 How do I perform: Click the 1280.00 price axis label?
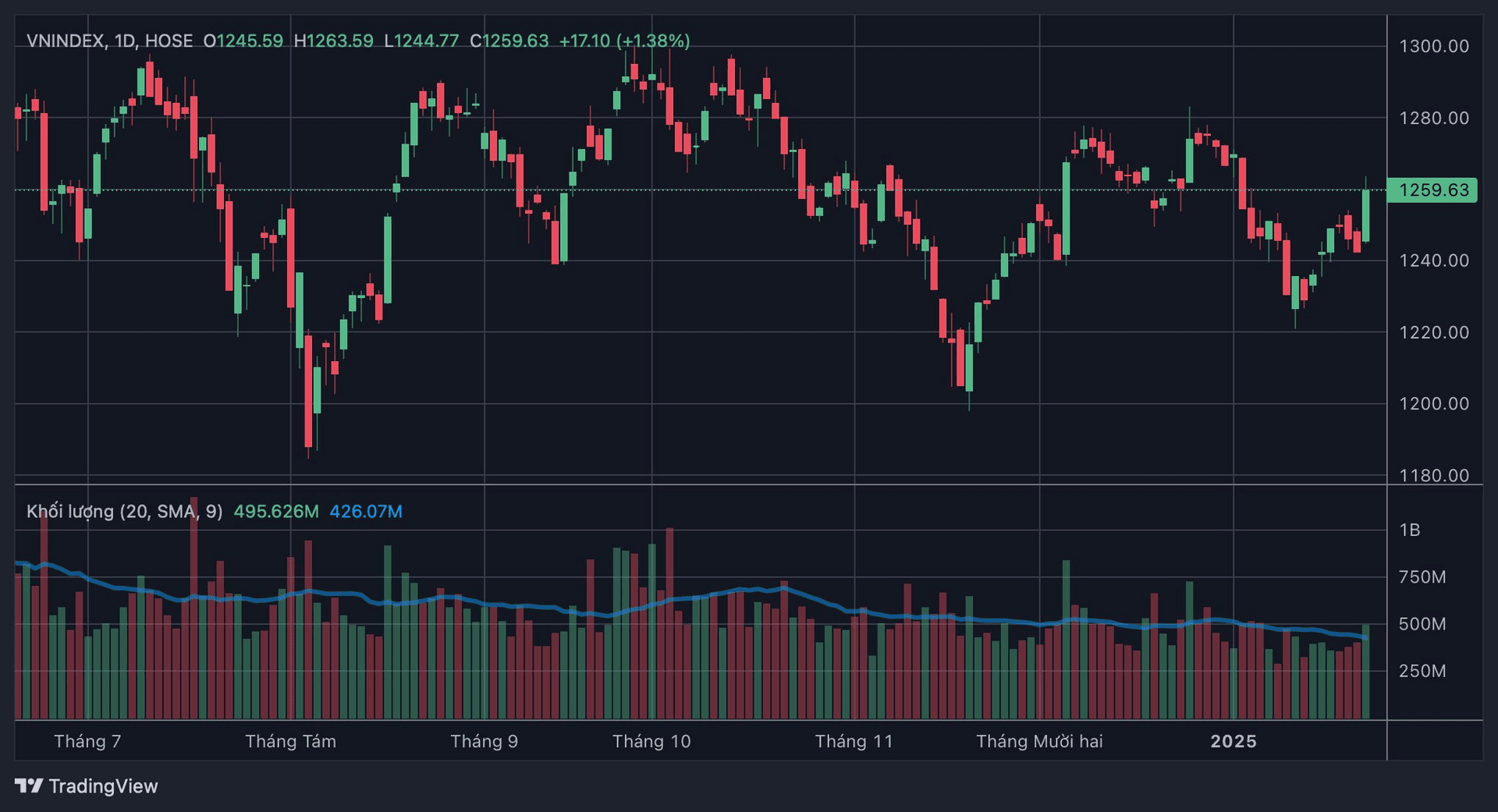click(1434, 118)
